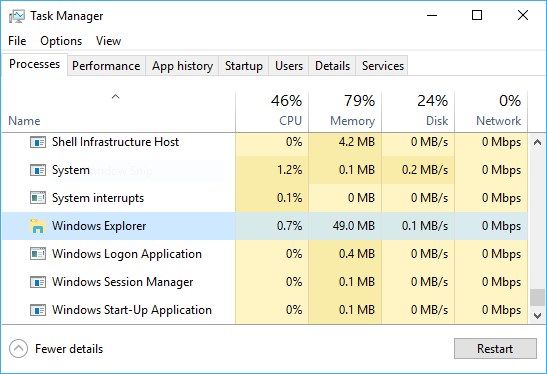Click the scrollbar down arrow in process list

click(x=538, y=316)
